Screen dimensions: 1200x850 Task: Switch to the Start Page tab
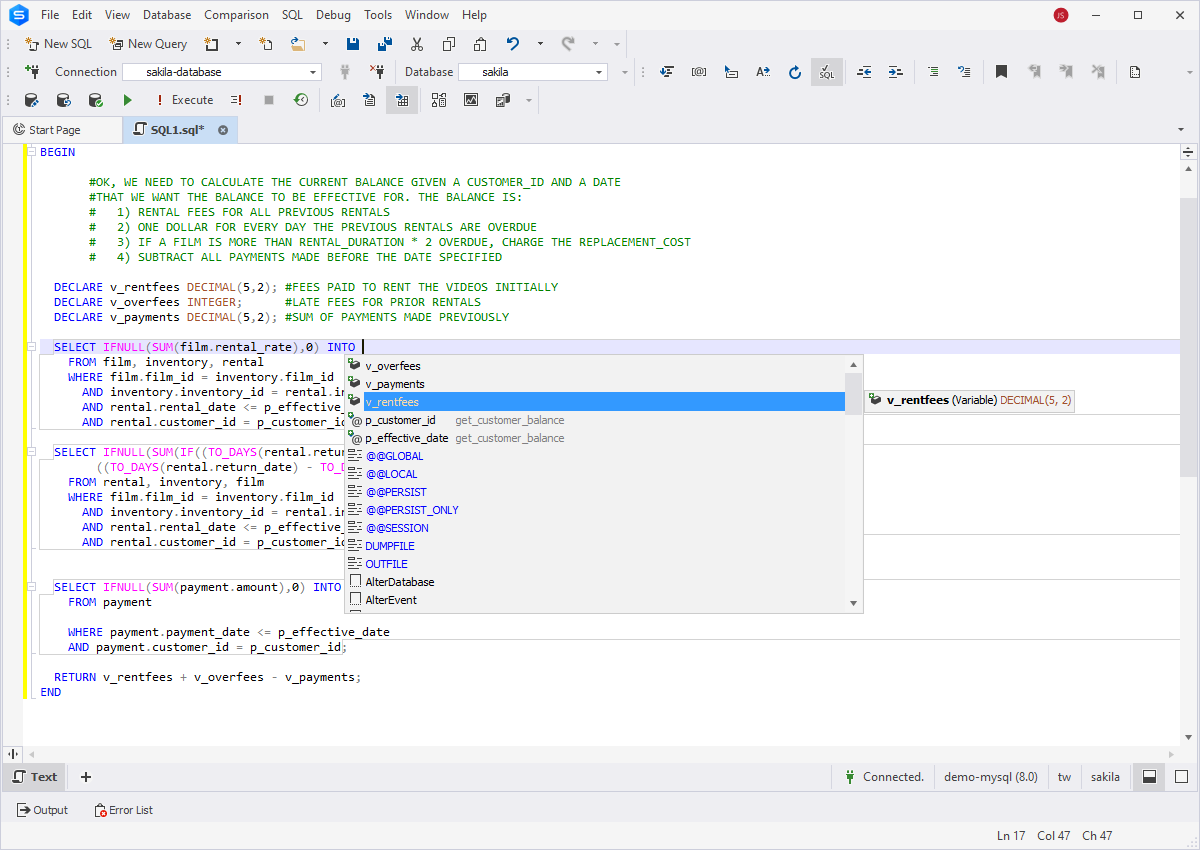[55, 130]
